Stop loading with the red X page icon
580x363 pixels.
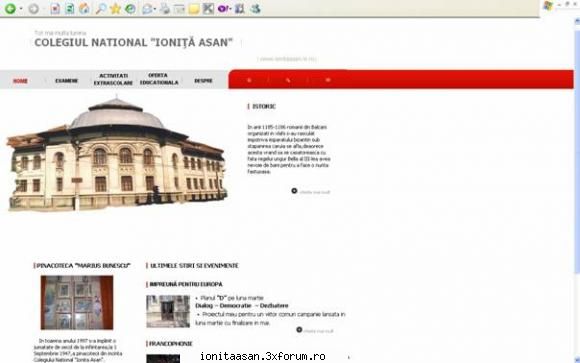(x=55, y=9)
